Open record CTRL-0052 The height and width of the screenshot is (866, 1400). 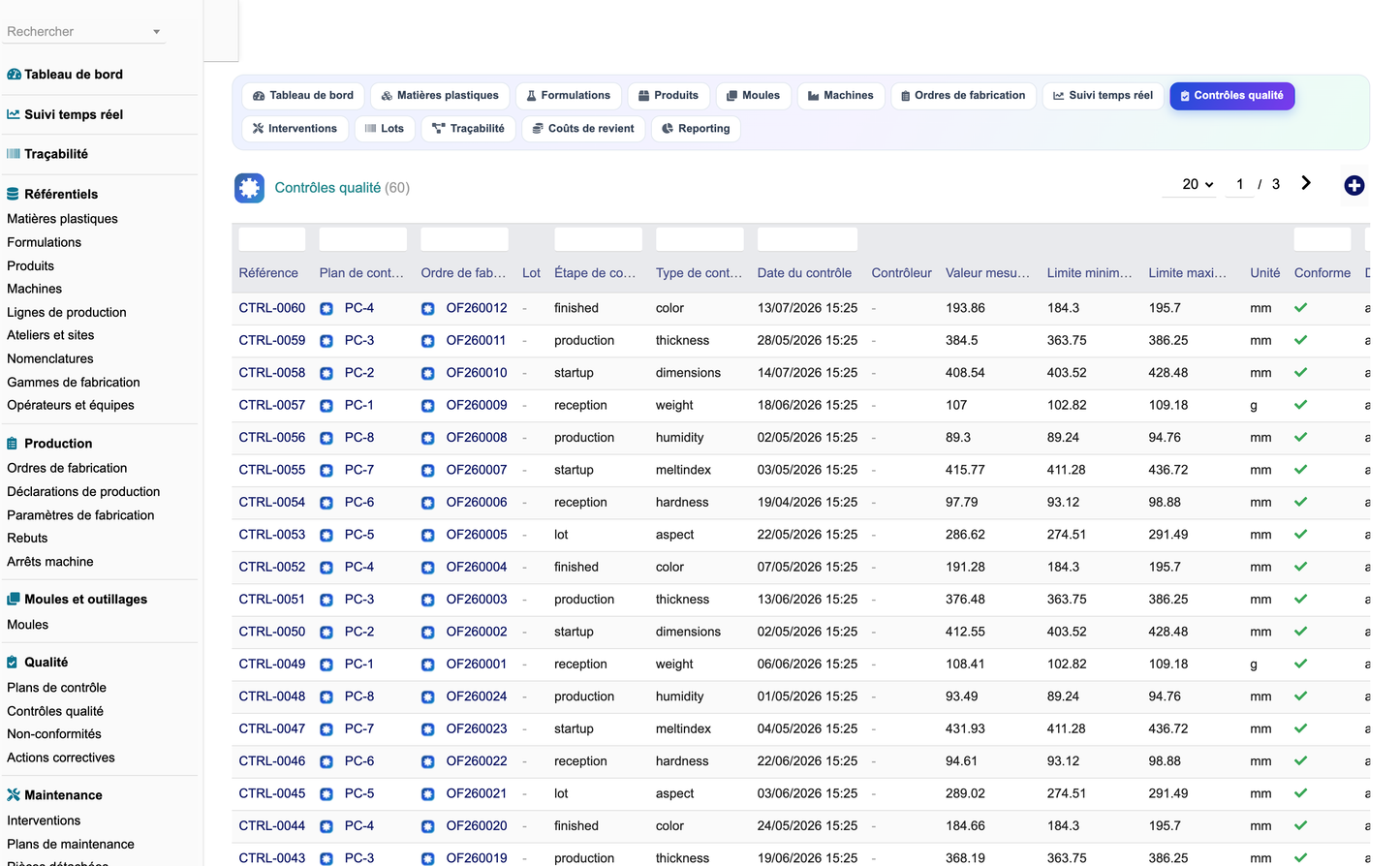pos(272,567)
